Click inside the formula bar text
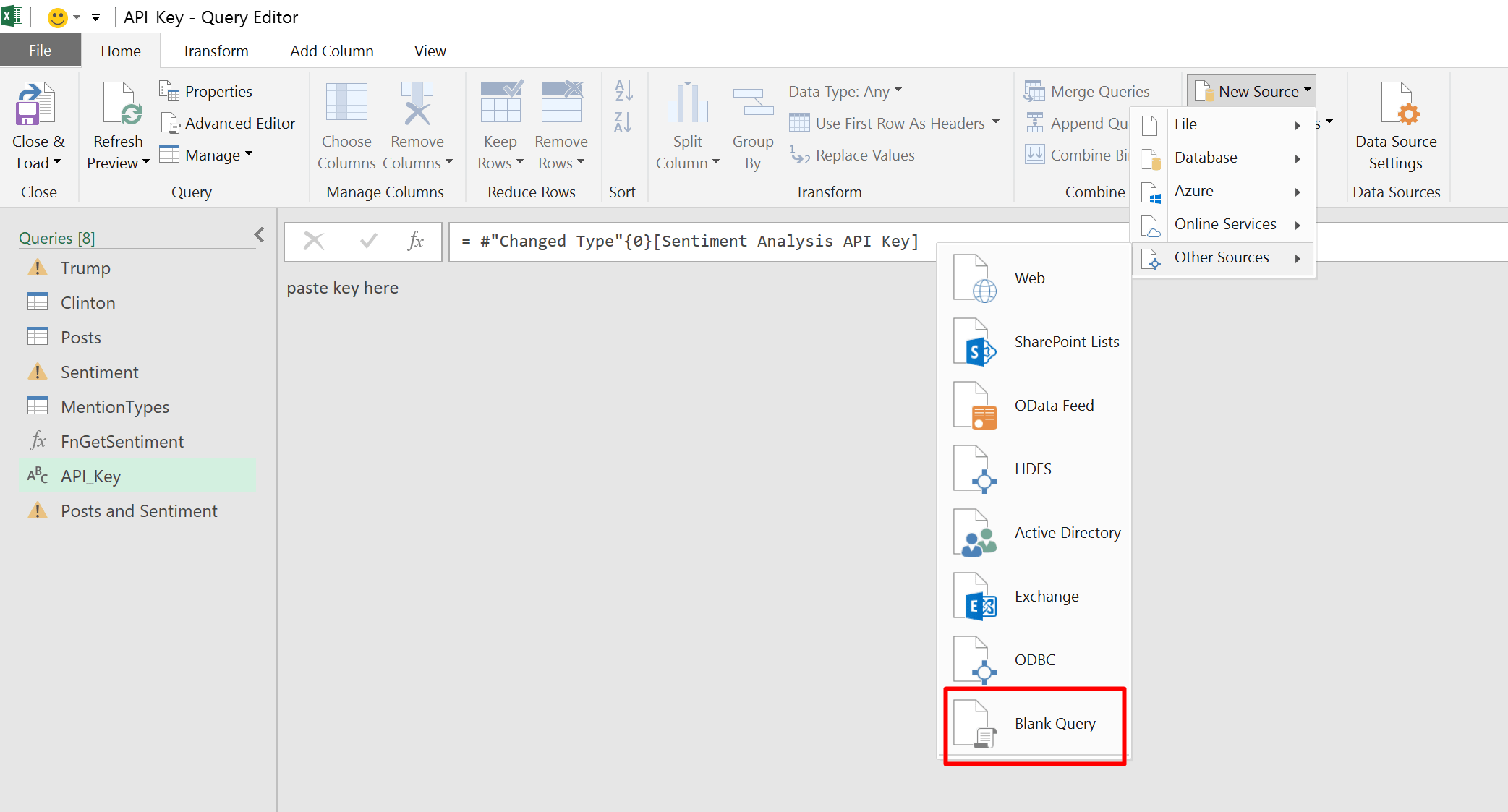Viewport: 1508px width, 812px height. [x=689, y=242]
